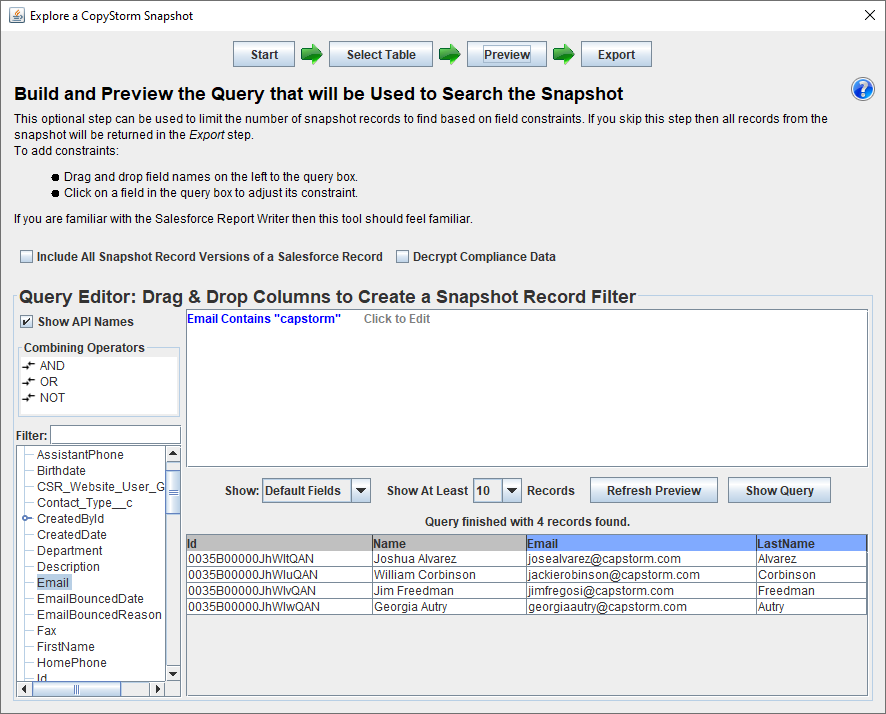Image resolution: width=886 pixels, height=714 pixels.
Task: Click jimfregosi@capstorm.com email cell
Action: click(641, 591)
